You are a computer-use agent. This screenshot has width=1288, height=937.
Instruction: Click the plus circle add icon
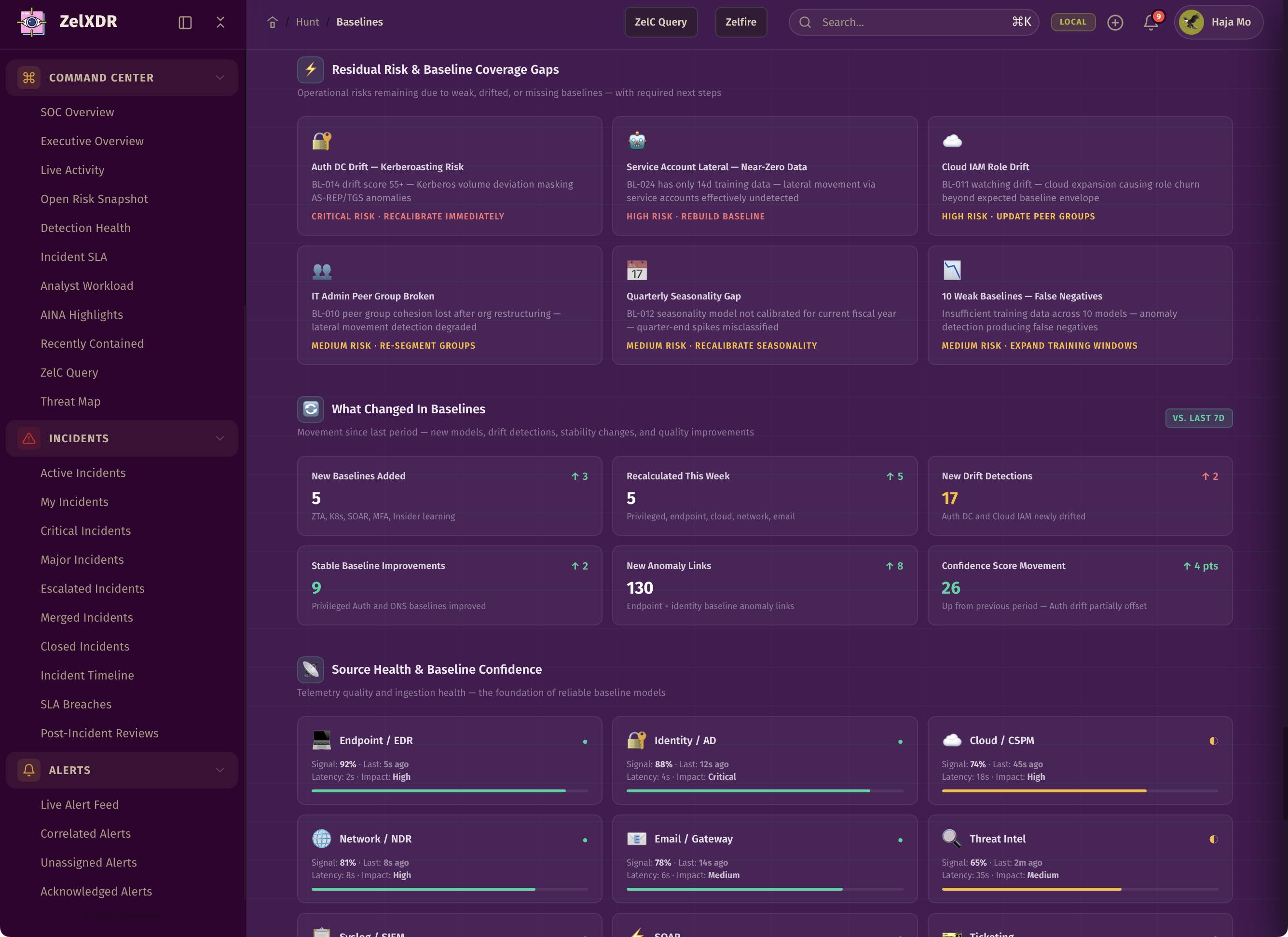click(1115, 22)
